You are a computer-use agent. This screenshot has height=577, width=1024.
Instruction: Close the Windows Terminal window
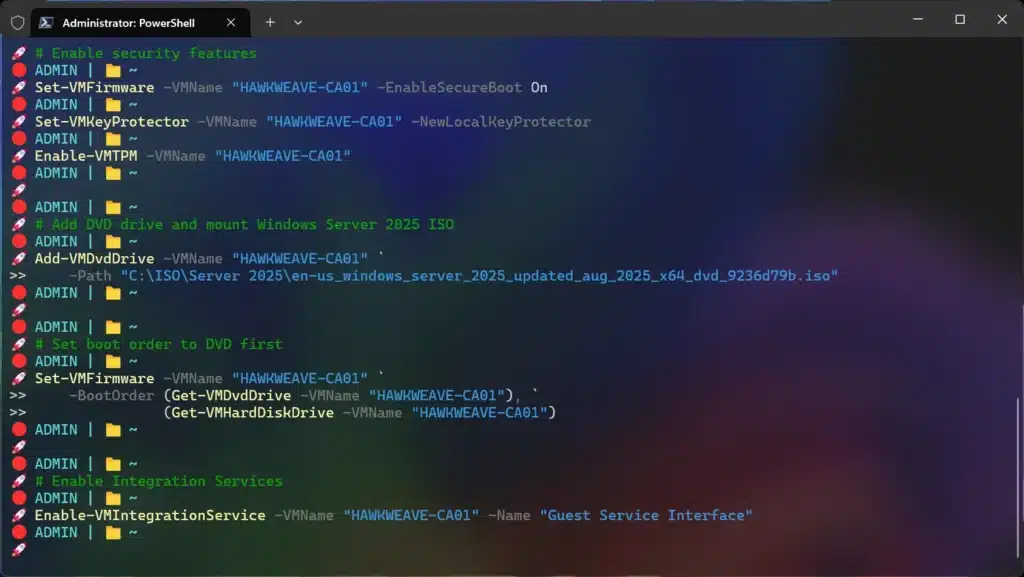[1003, 19]
